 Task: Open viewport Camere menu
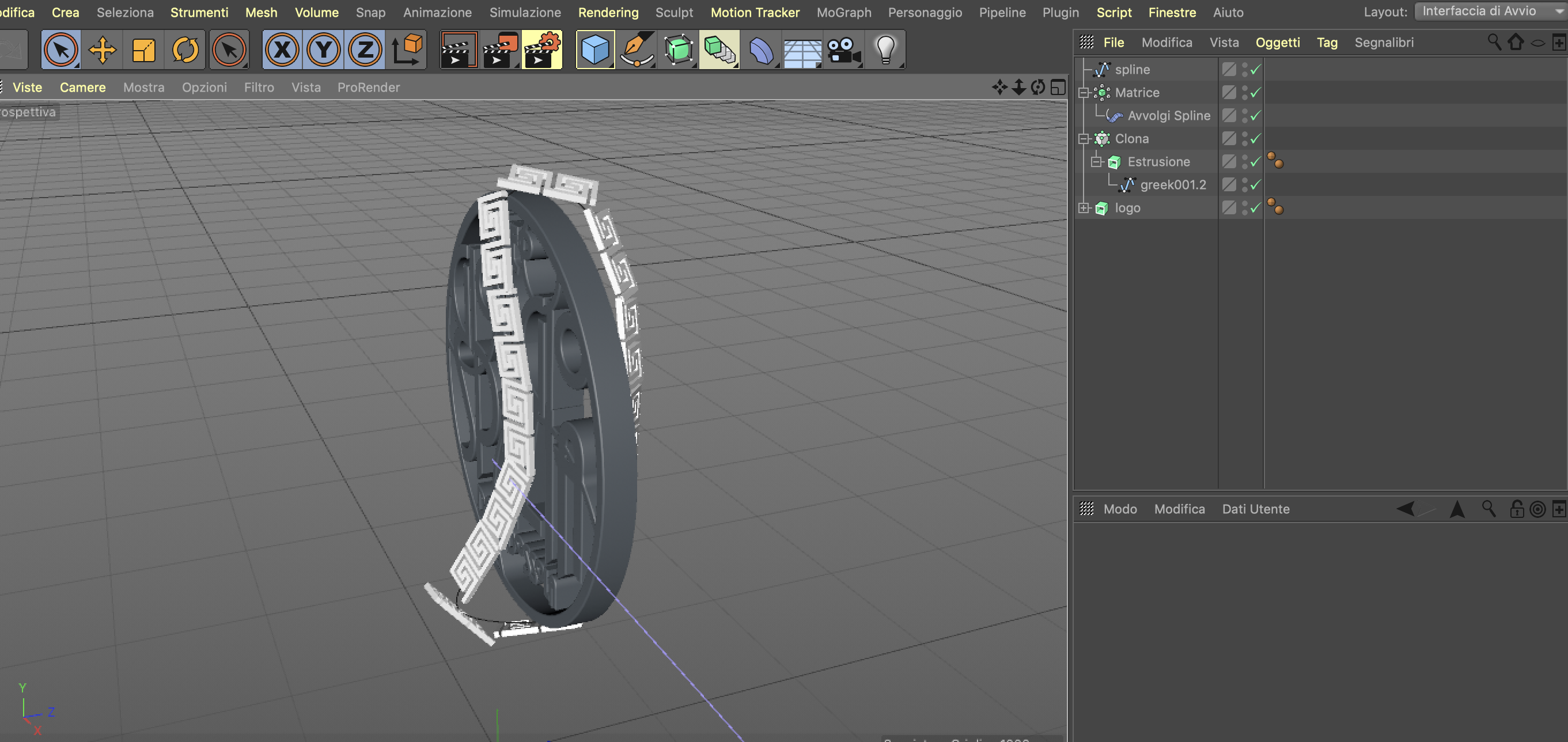(x=82, y=88)
